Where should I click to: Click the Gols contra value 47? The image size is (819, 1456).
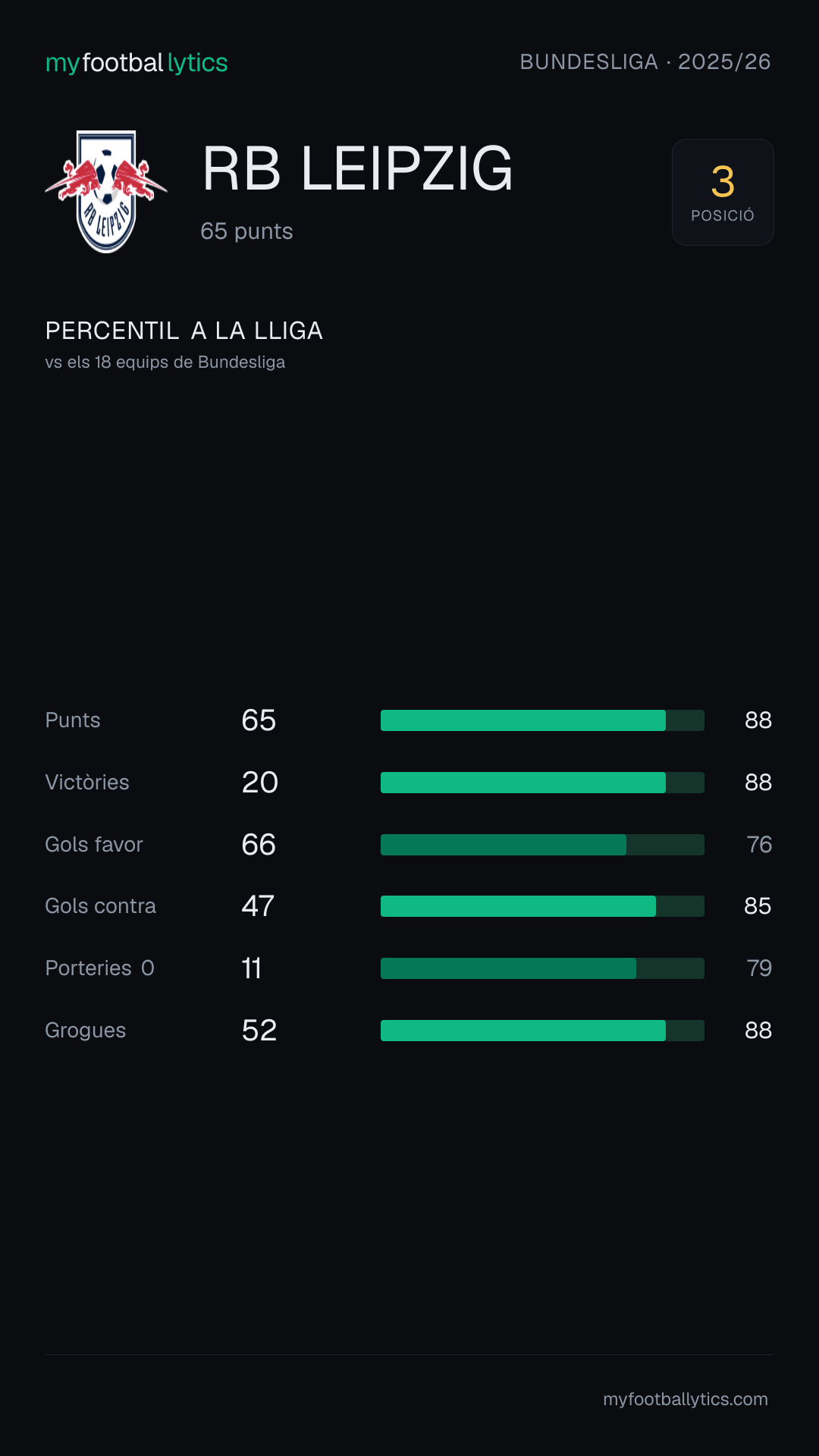[x=258, y=906]
